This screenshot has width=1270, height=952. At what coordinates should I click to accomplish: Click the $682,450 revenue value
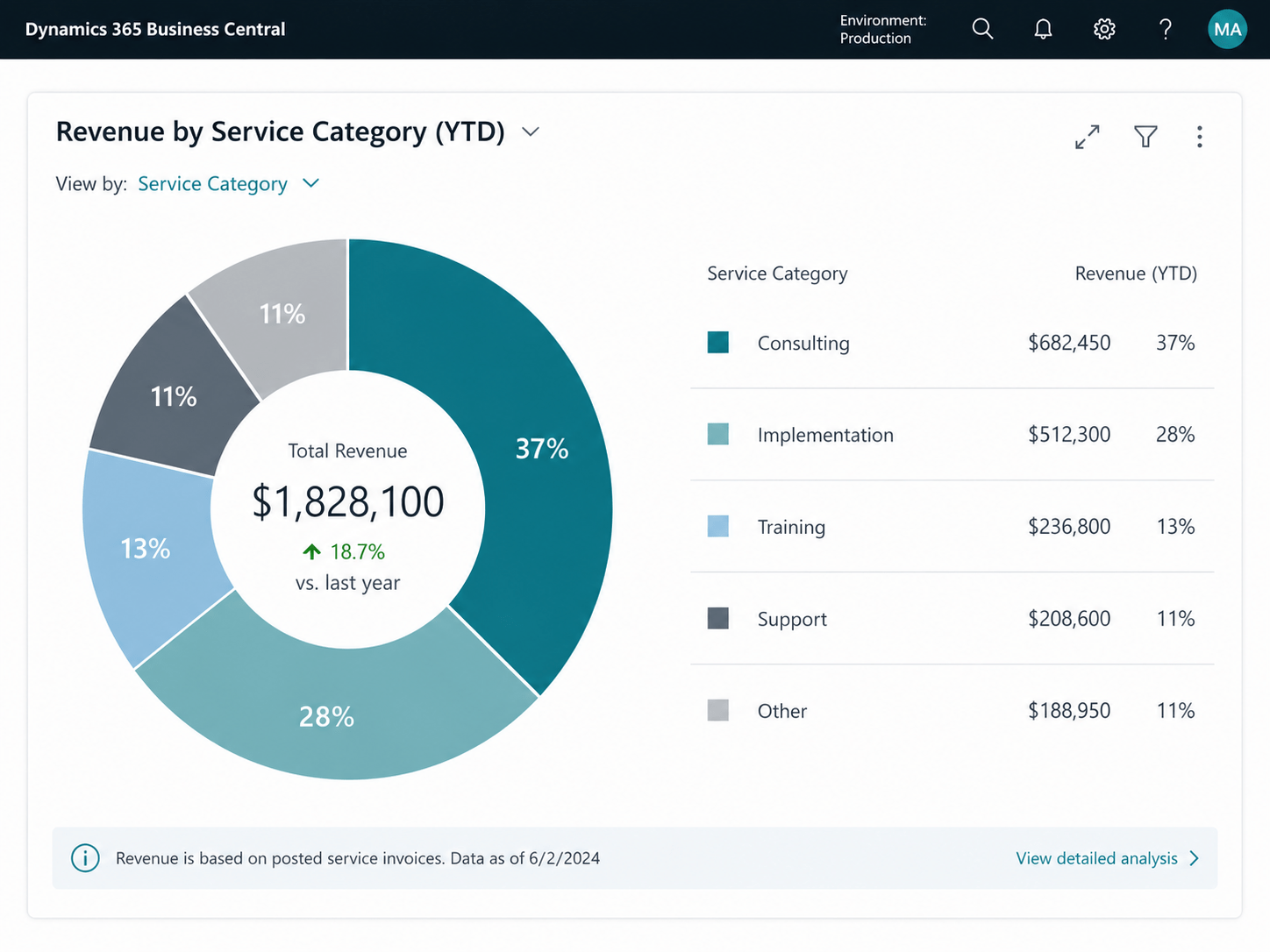point(1069,343)
